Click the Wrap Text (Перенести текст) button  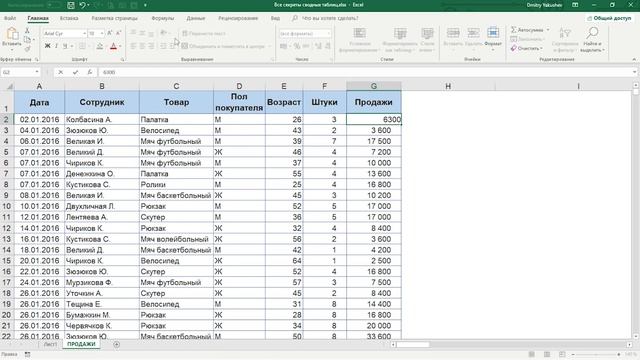tap(203, 33)
